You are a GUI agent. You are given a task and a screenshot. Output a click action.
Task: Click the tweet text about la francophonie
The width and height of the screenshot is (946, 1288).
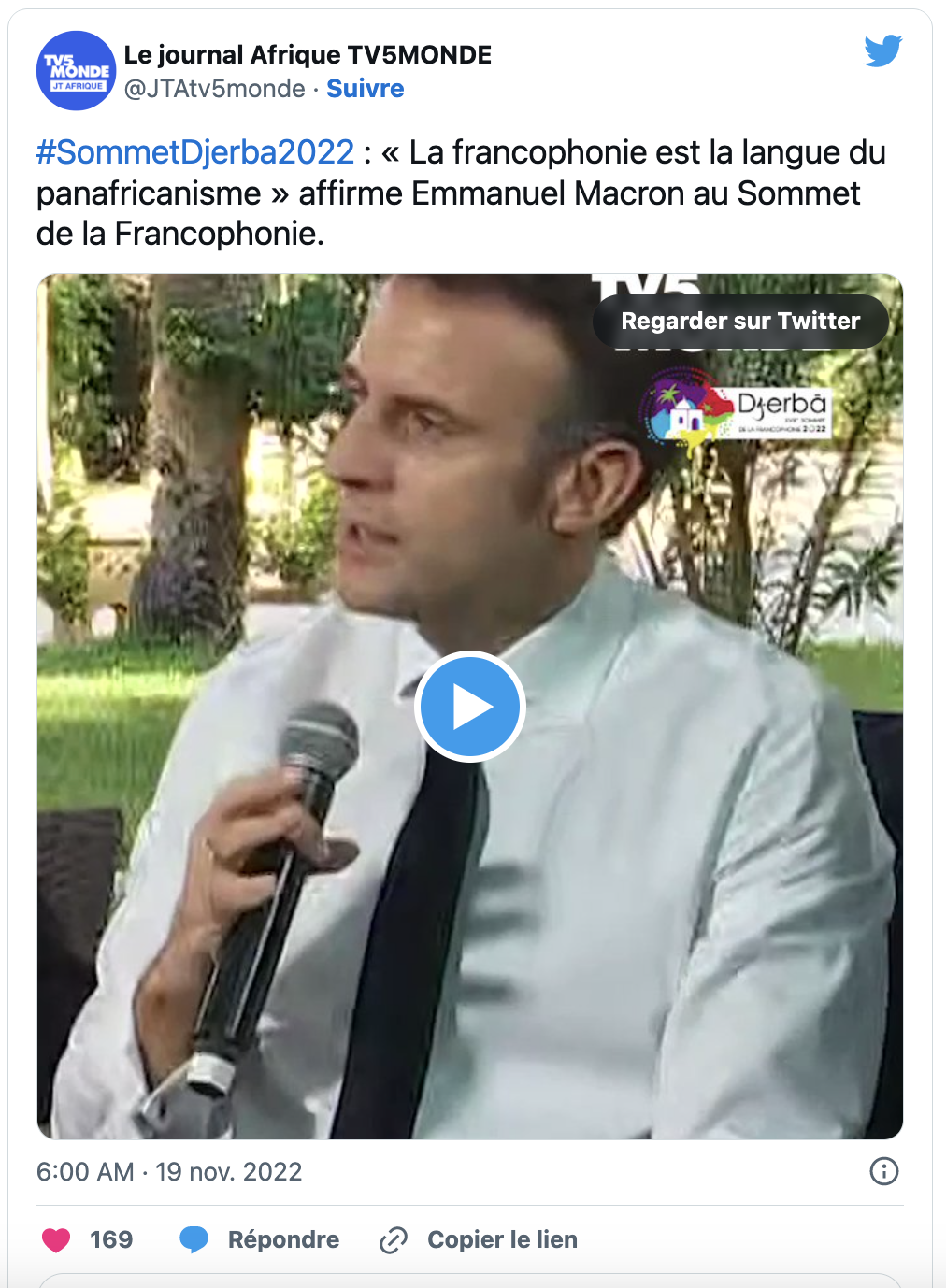pos(461,193)
